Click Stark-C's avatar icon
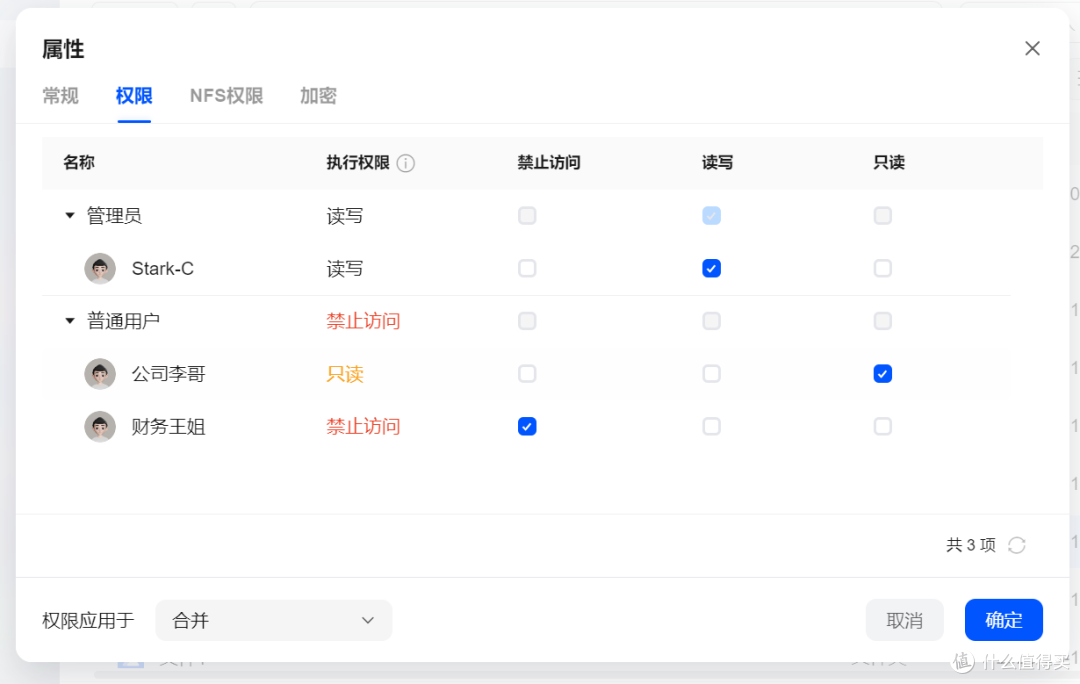This screenshot has width=1080, height=684. click(100, 269)
